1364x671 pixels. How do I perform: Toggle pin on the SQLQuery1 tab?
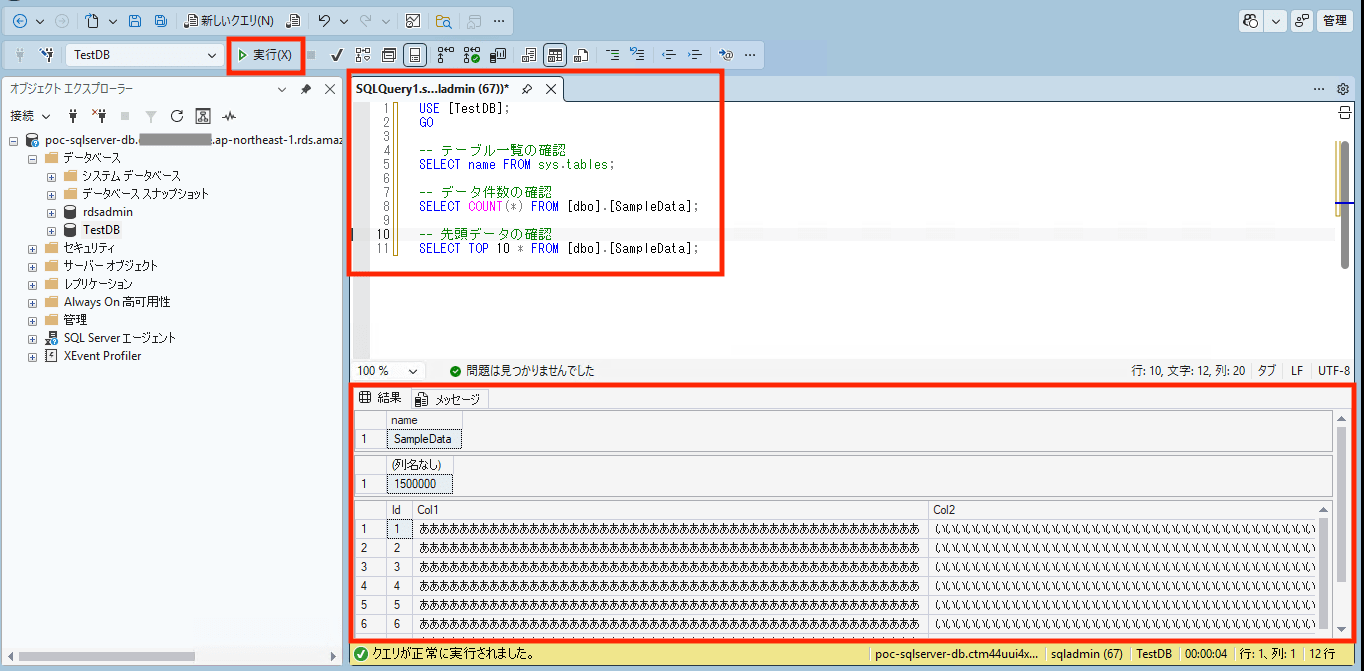point(527,89)
